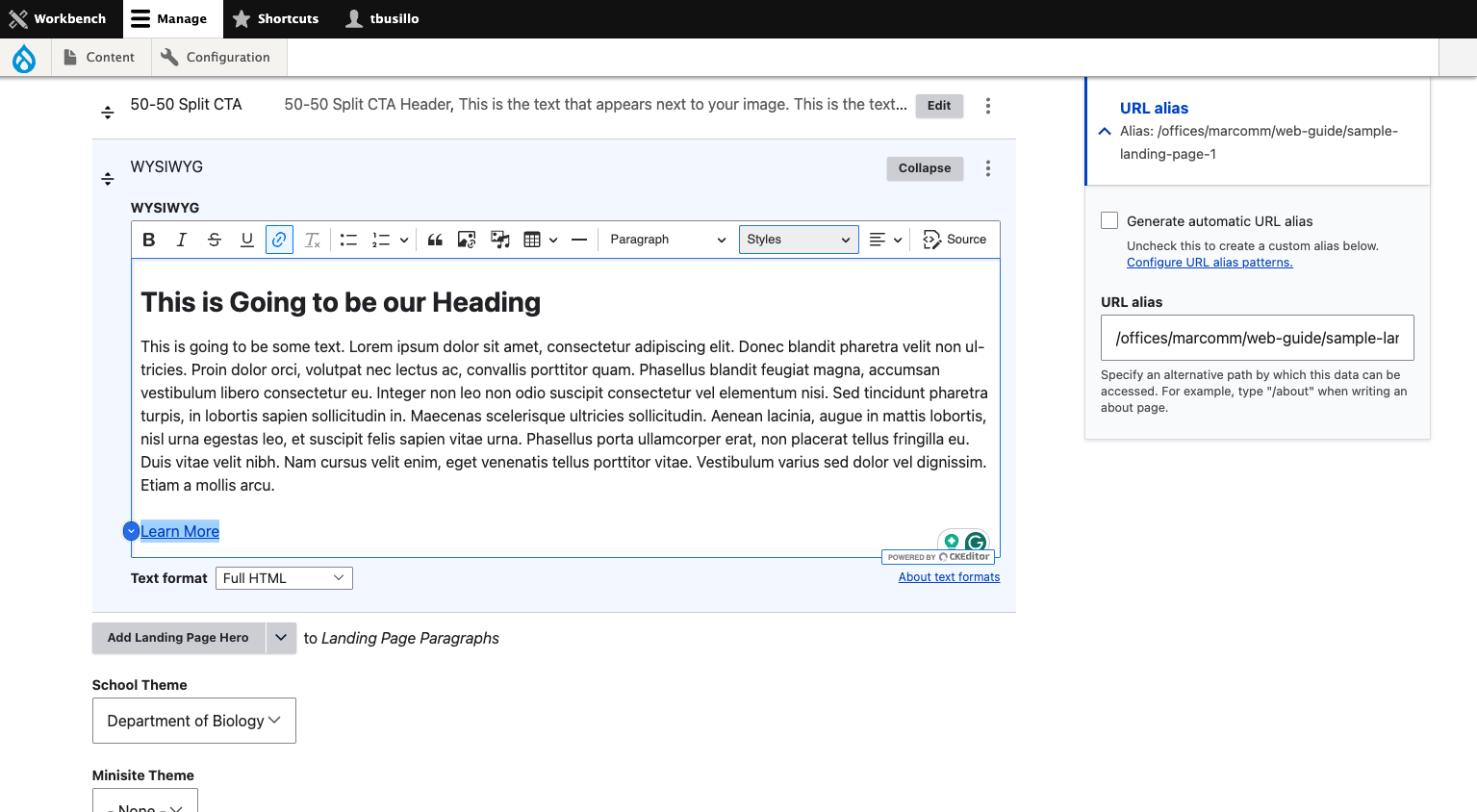The image size is (1477, 812).
Task: Click the insert image icon
Action: (x=467, y=240)
